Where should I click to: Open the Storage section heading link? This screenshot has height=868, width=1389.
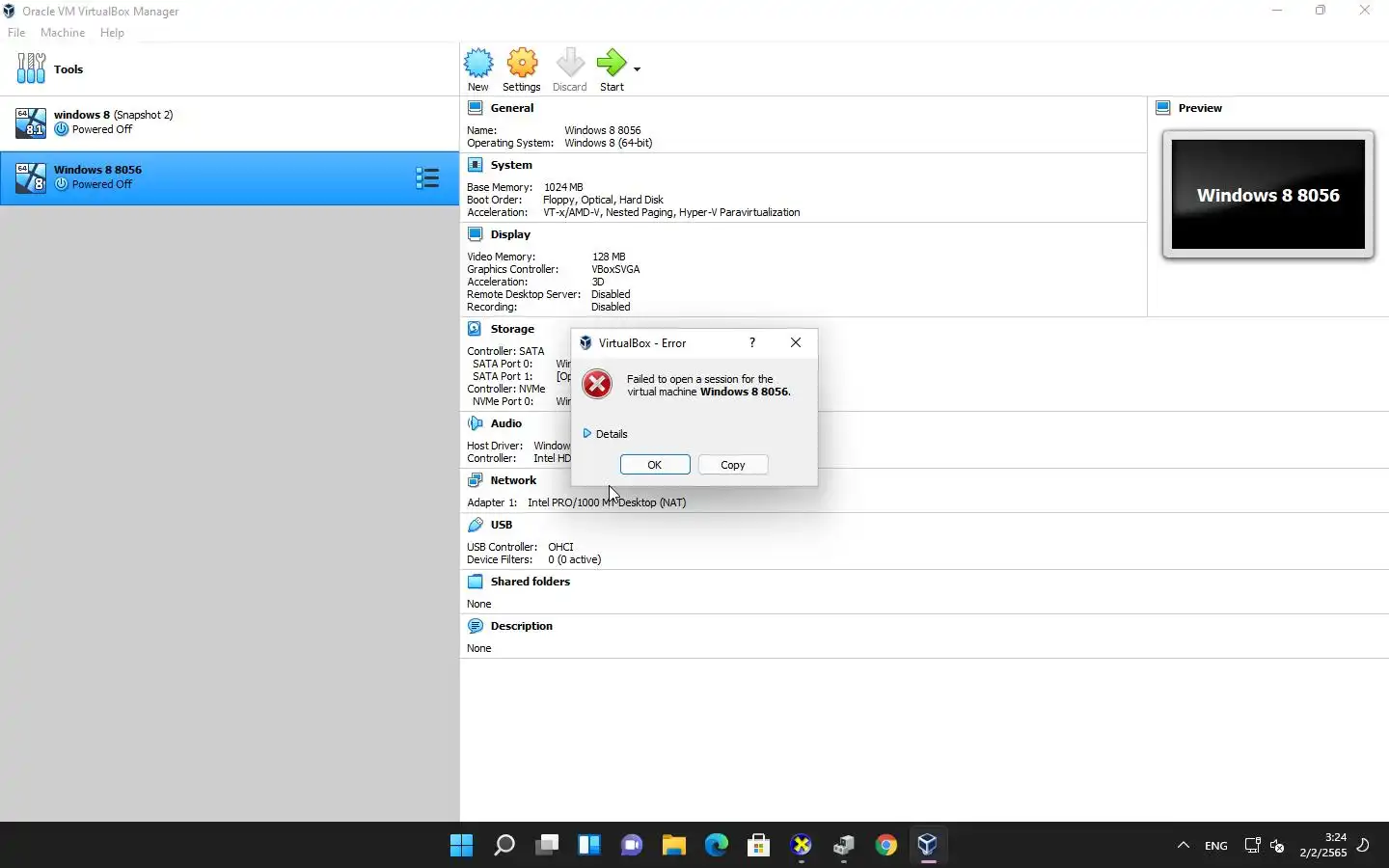pyautogui.click(x=512, y=329)
